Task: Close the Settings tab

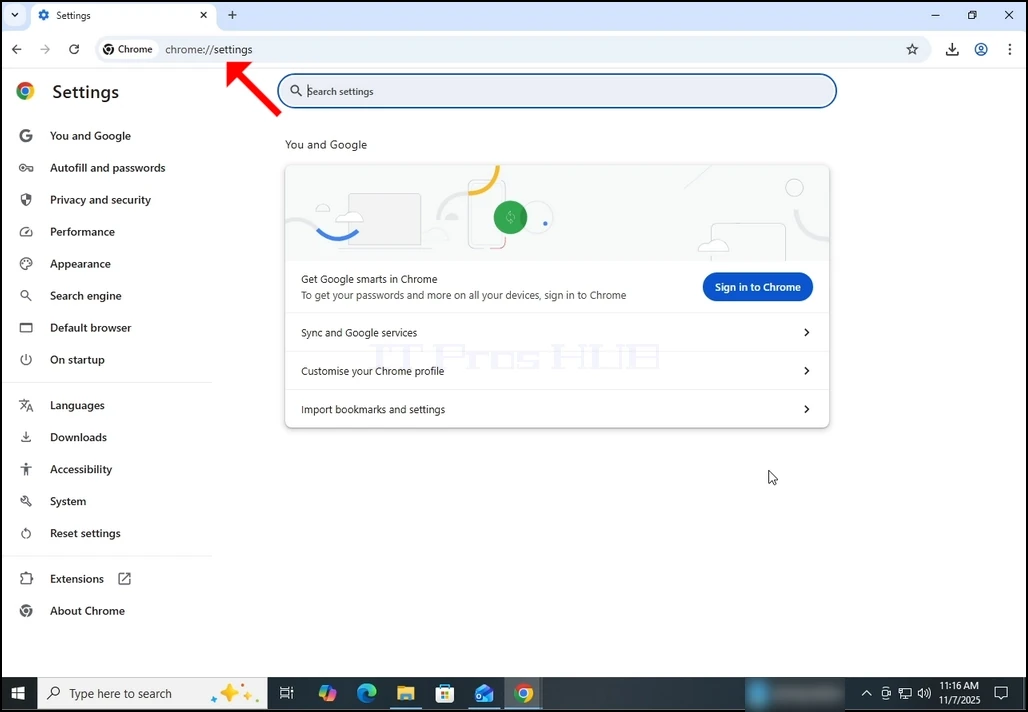Action: click(x=203, y=15)
